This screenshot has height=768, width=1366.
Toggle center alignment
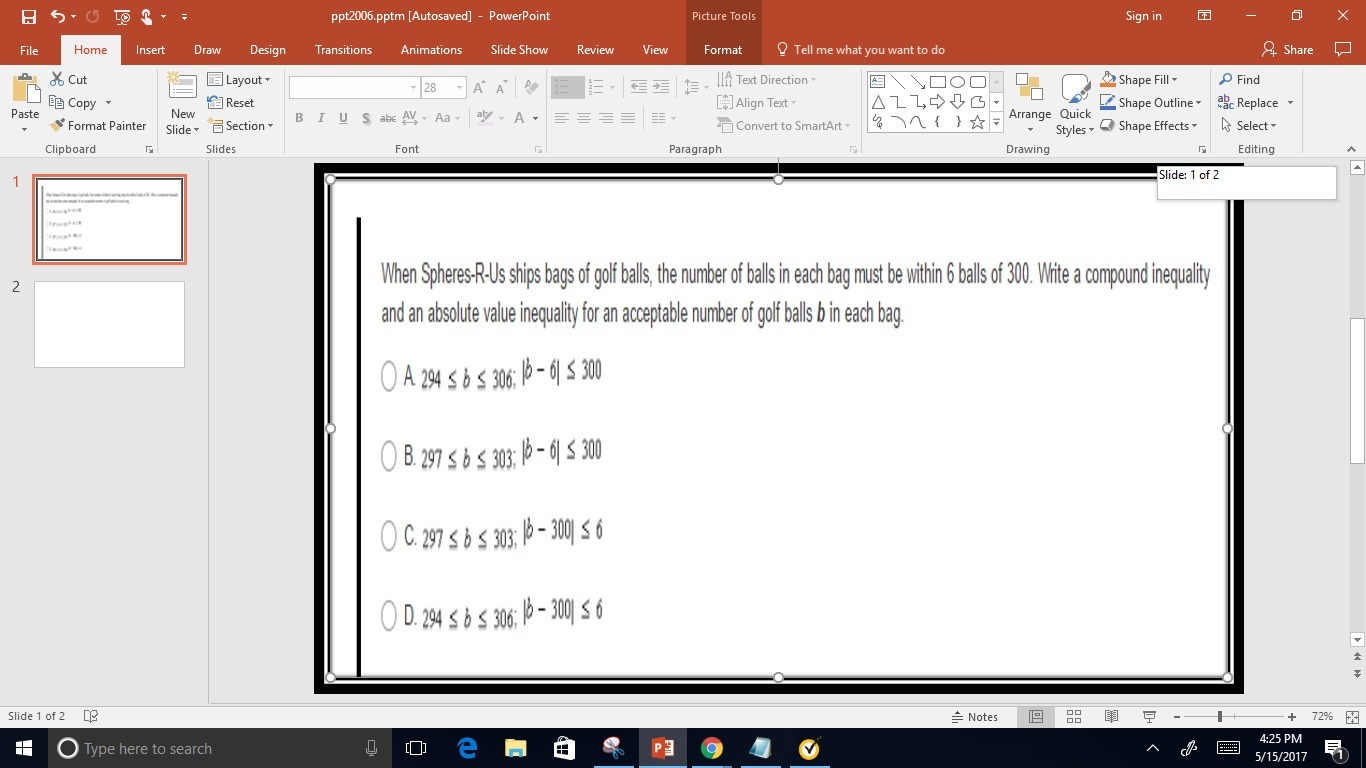pyautogui.click(x=584, y=118)
